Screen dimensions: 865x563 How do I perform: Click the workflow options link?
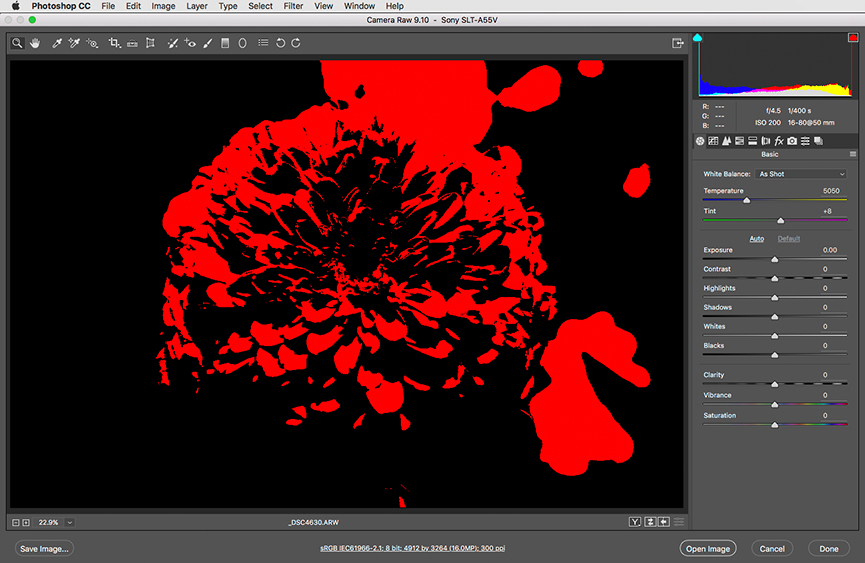point(413,548)
